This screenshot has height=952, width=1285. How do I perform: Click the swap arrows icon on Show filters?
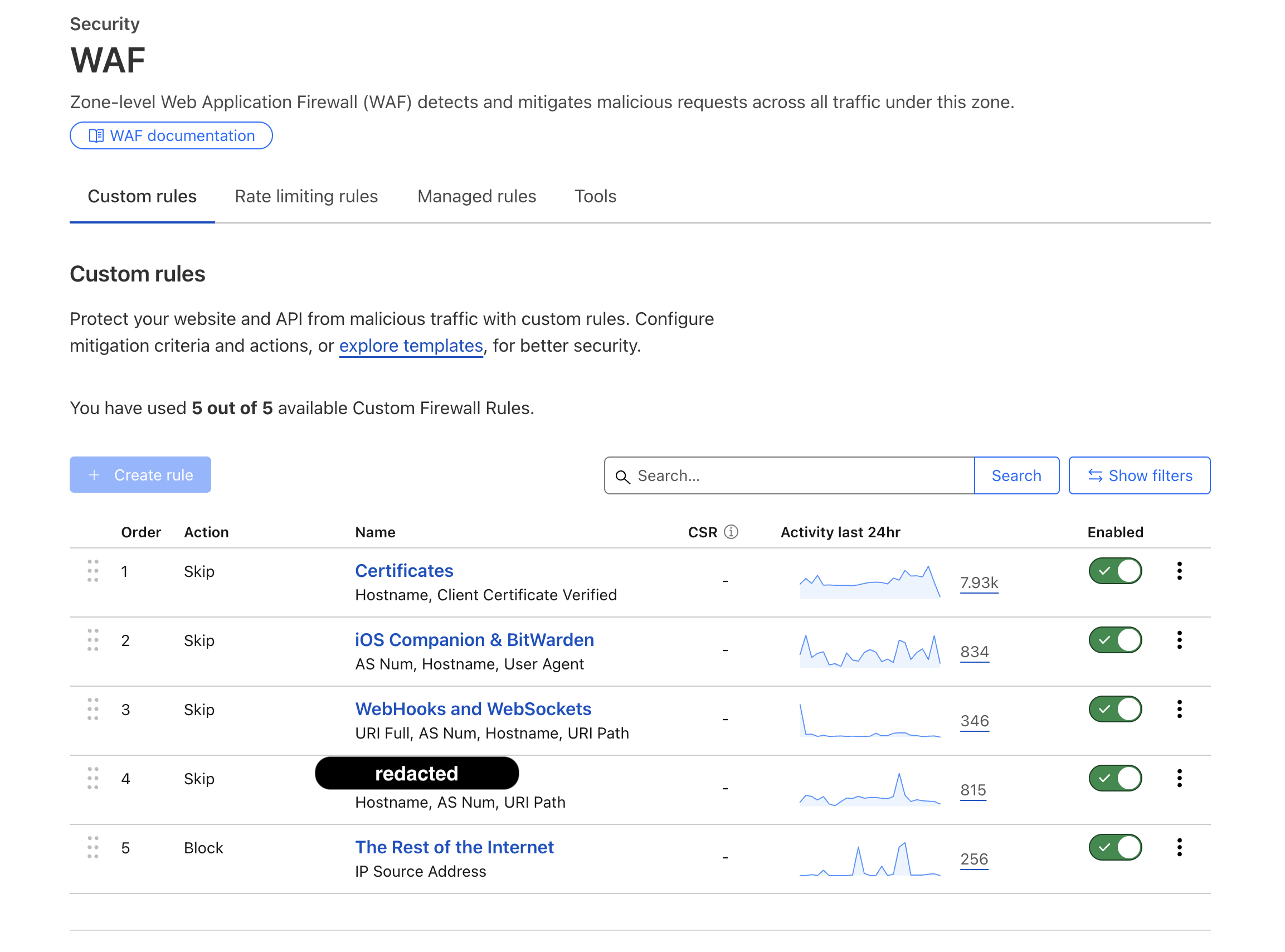click(x=1095, y=475)
